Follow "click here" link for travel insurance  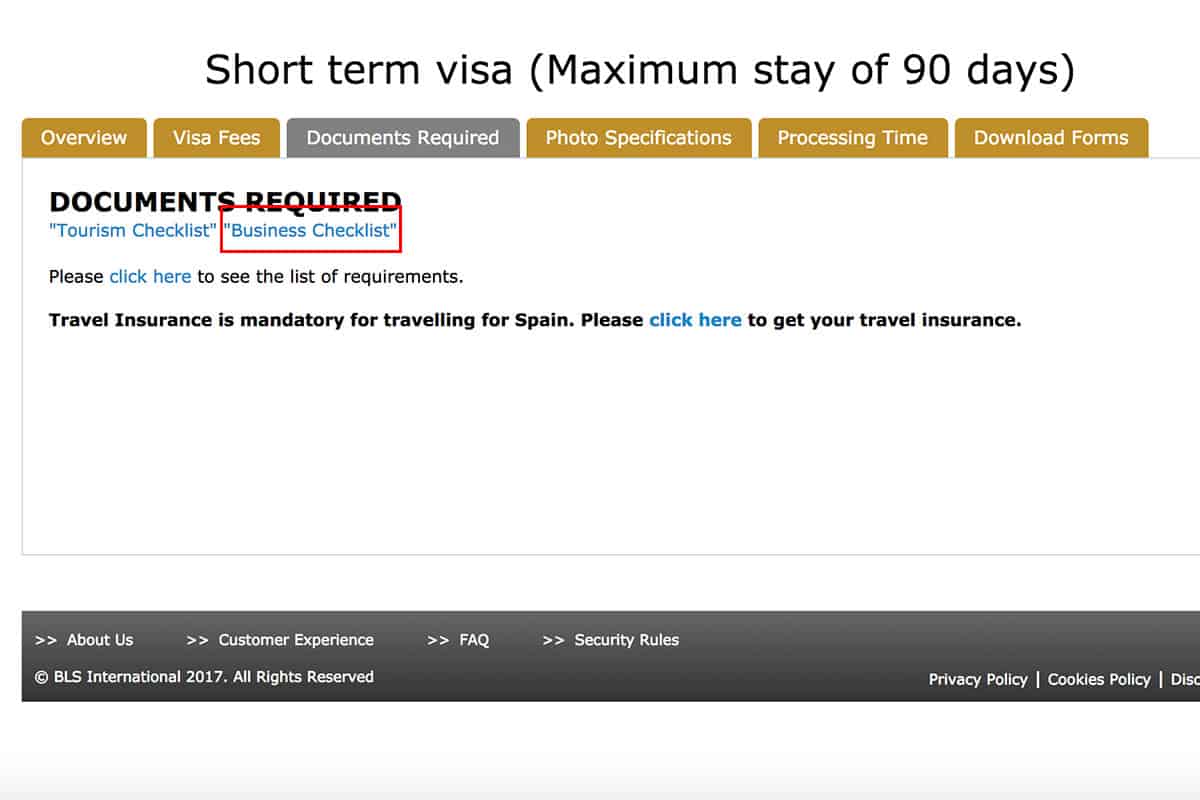(x=695, y=321)
